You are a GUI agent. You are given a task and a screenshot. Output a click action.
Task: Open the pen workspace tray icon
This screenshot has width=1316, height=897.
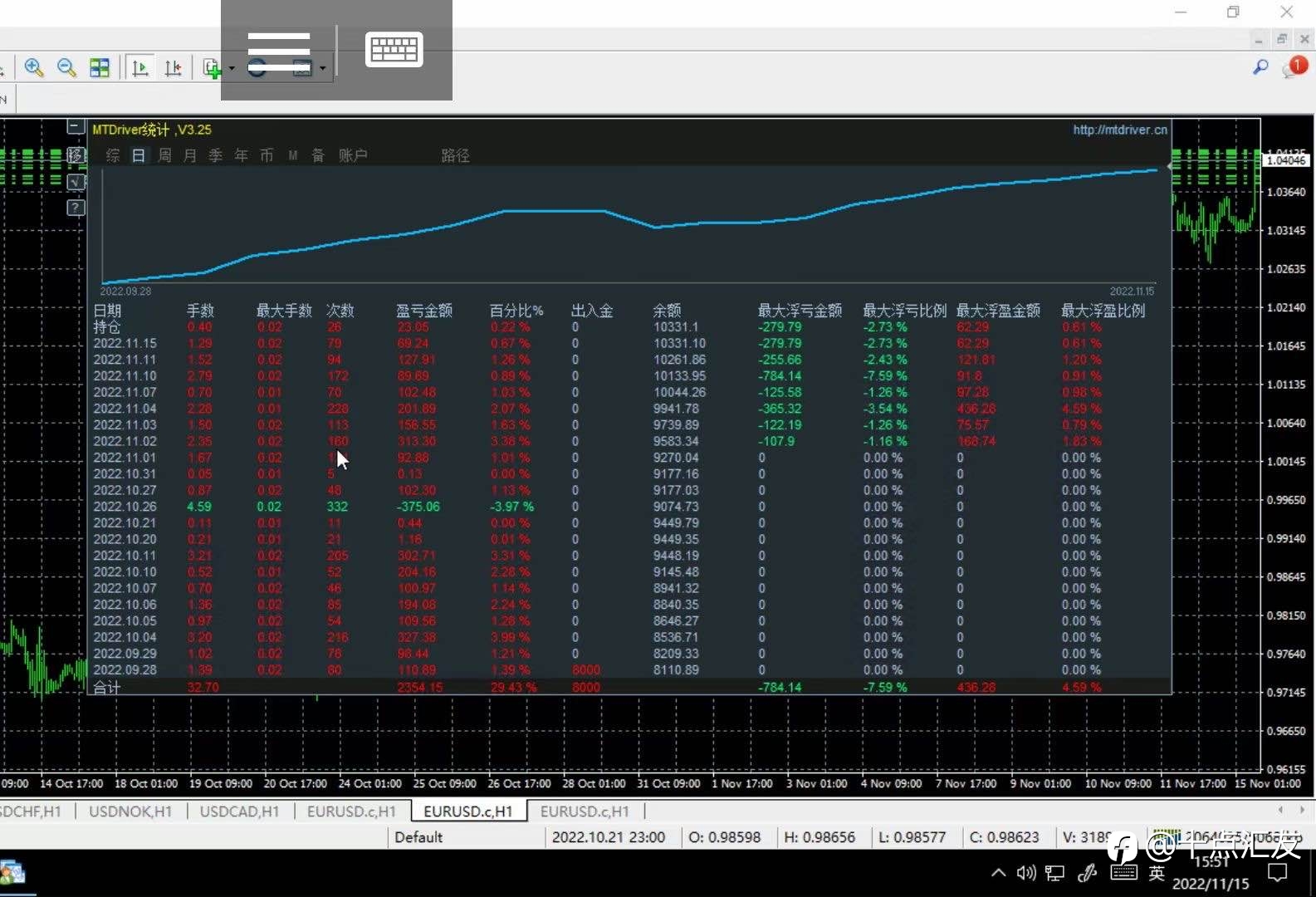(x=1087, y=873)
